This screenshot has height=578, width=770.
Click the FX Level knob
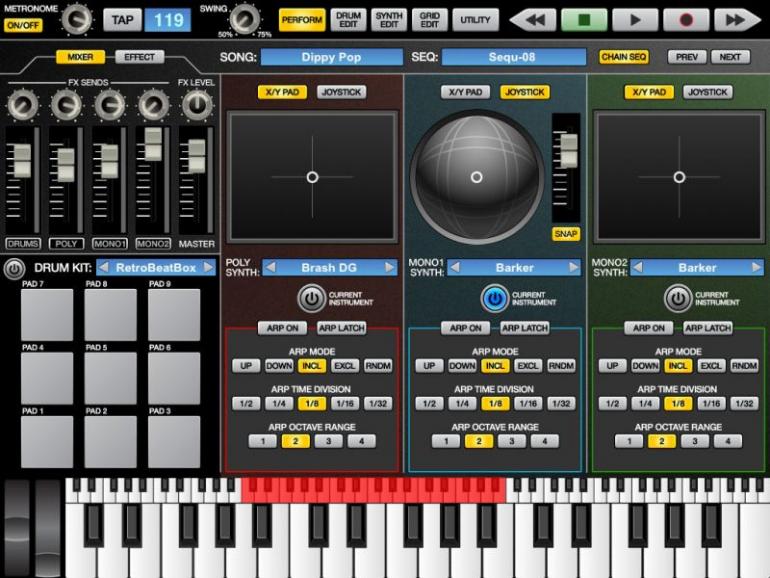[197, 105]
